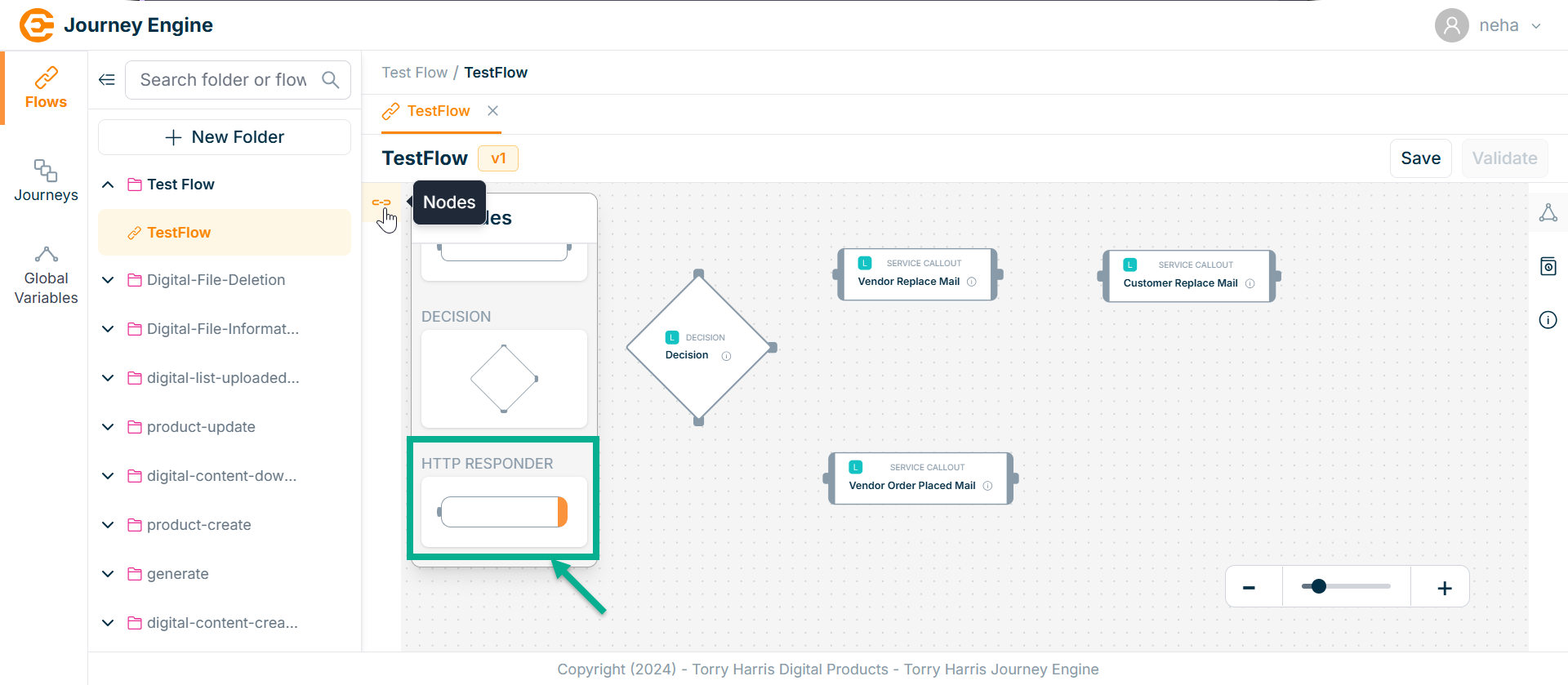Screen dimensions: 1568x685
Task: Select the TestFlow item in the tree
Action: click(179, 233)
